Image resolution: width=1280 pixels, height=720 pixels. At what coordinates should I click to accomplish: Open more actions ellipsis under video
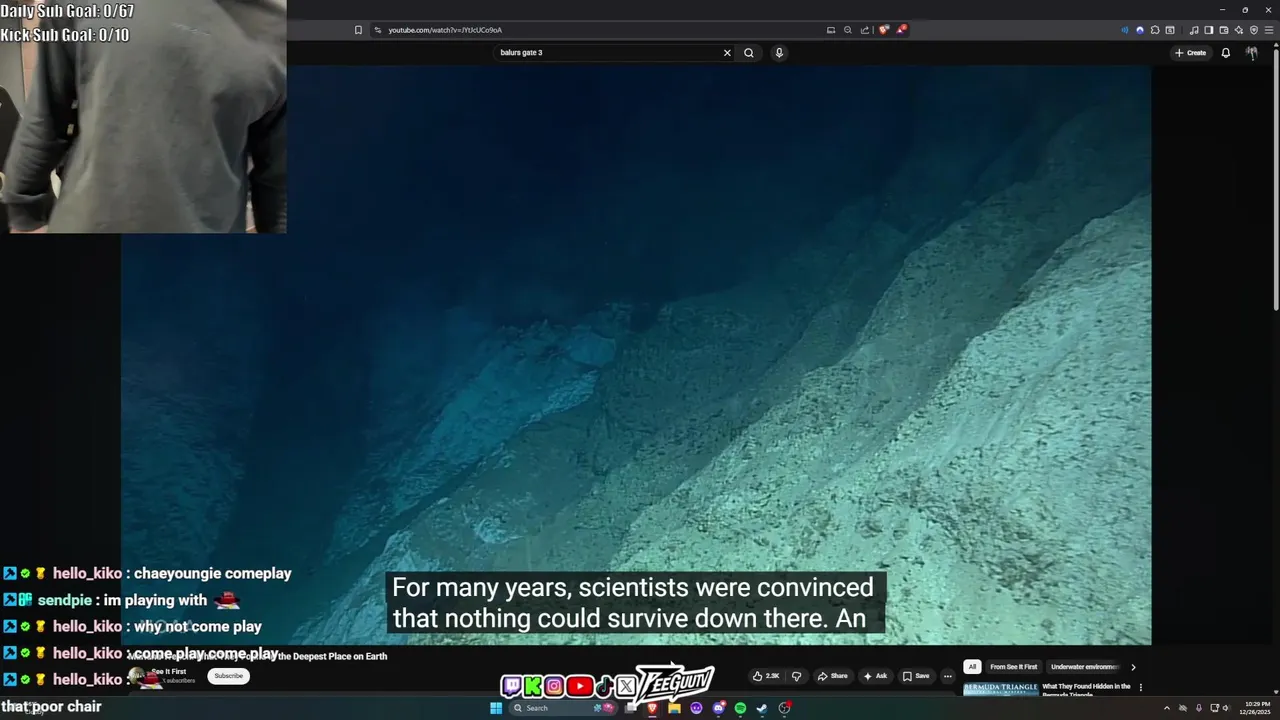948,676
